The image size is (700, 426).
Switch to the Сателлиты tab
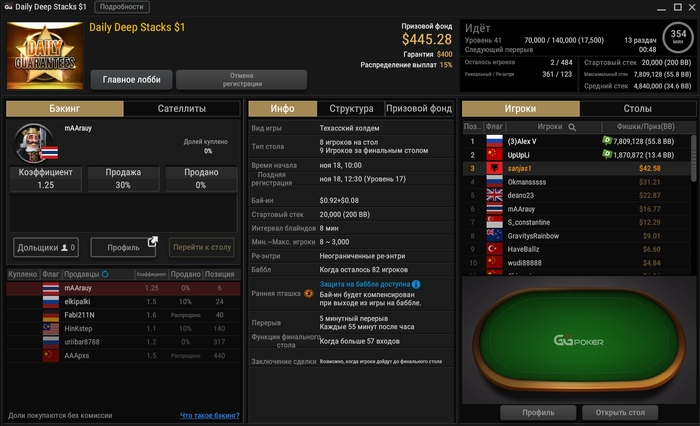[x=182, y=109]
